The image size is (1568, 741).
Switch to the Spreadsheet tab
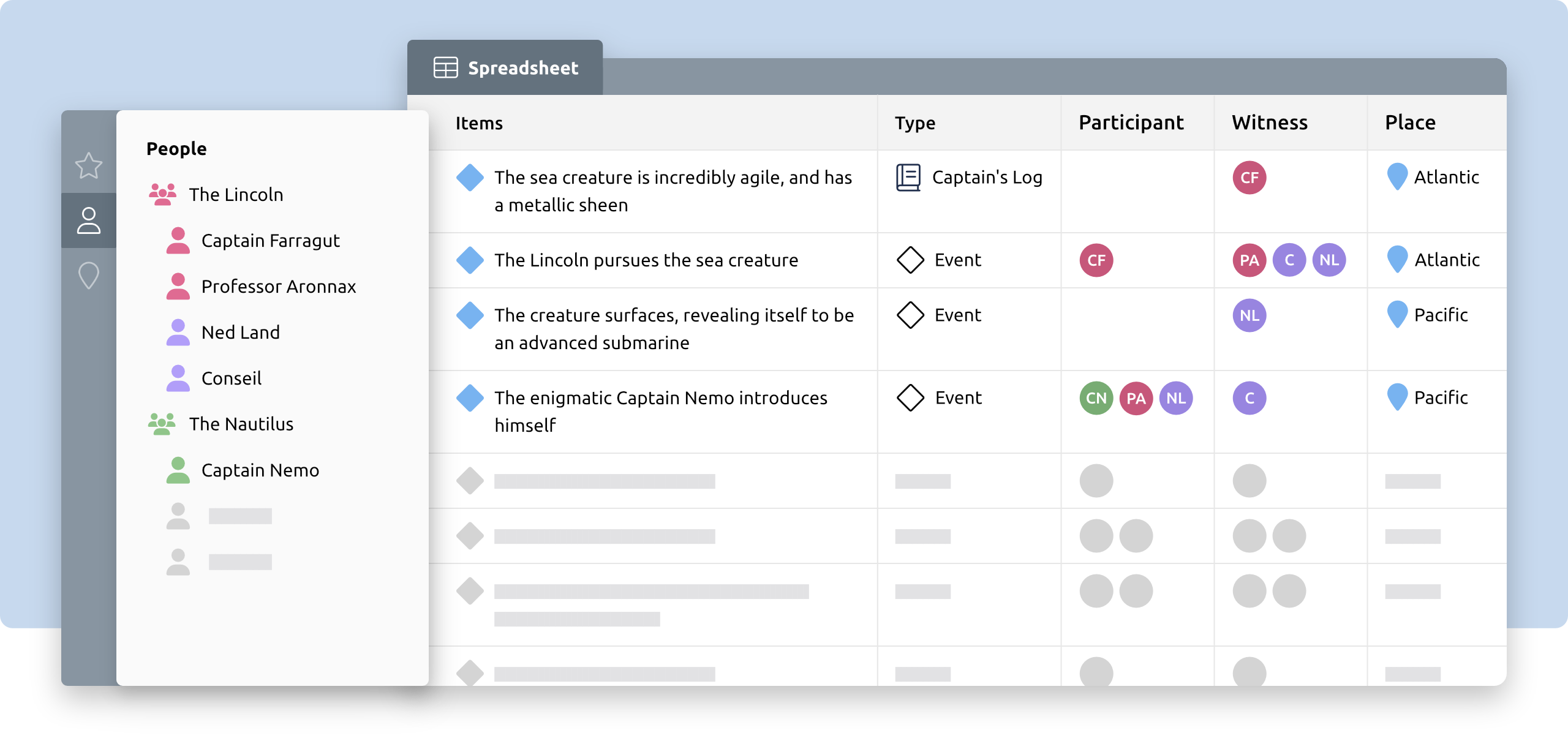click(x=506, y=68)
